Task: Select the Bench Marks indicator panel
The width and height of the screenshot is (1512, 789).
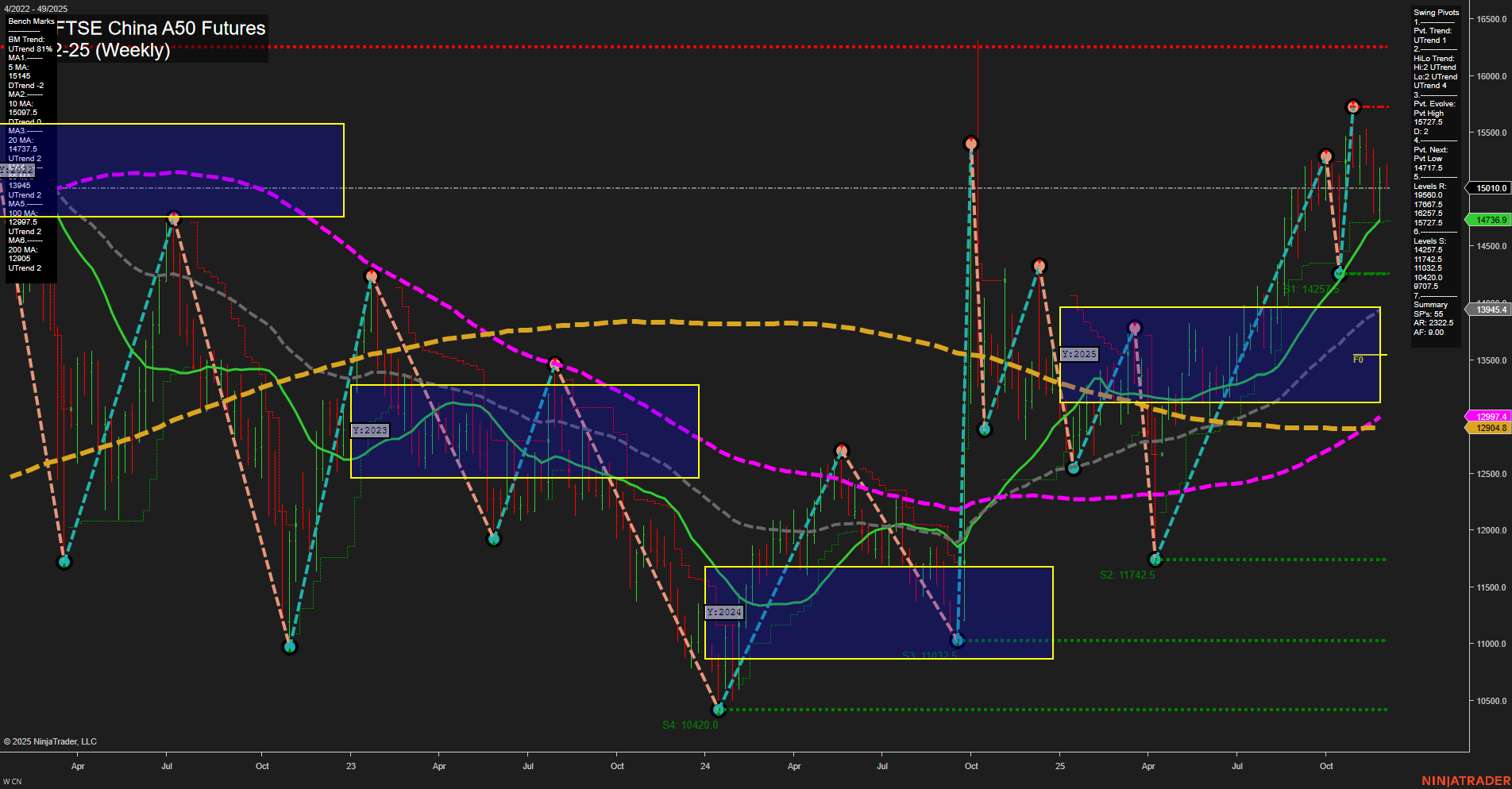Action: [x=30, y=21]
